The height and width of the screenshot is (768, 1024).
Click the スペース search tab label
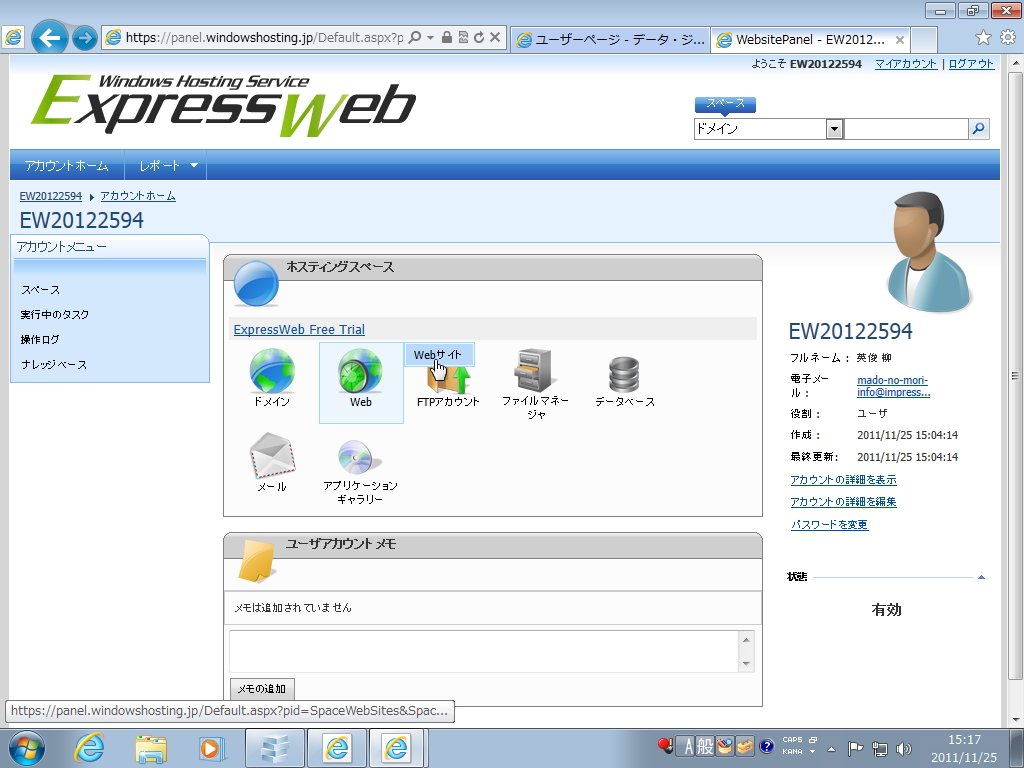point(725,104)
